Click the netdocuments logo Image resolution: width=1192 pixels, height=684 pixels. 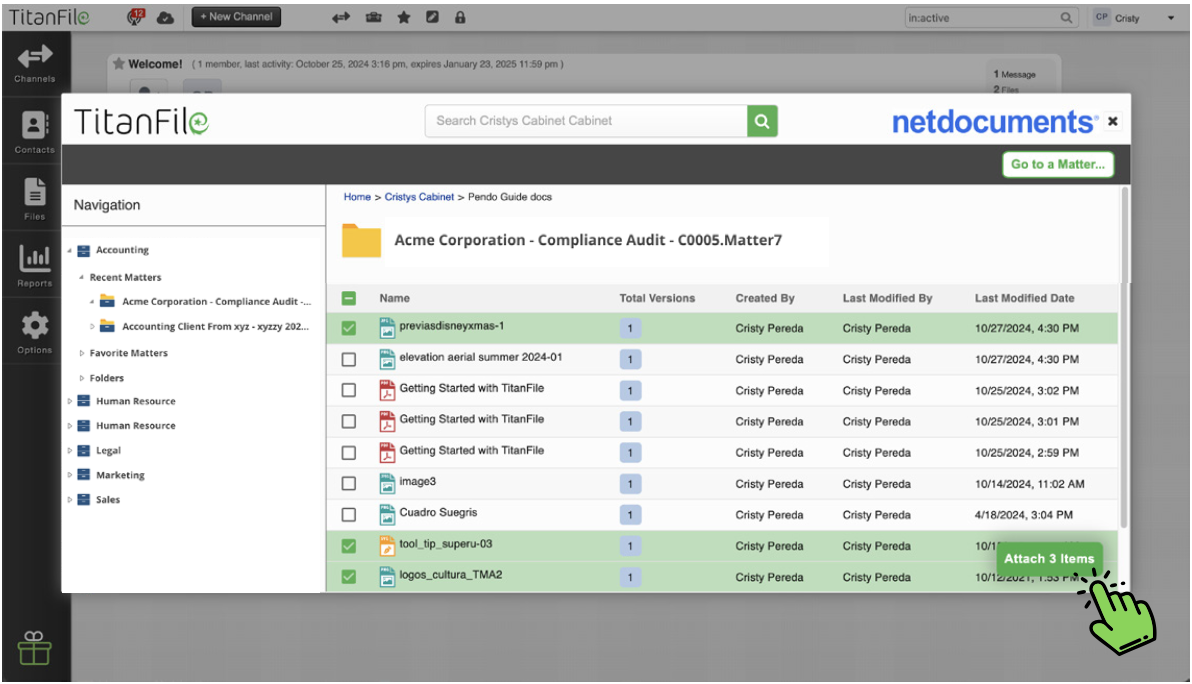[x=994, y=122]
